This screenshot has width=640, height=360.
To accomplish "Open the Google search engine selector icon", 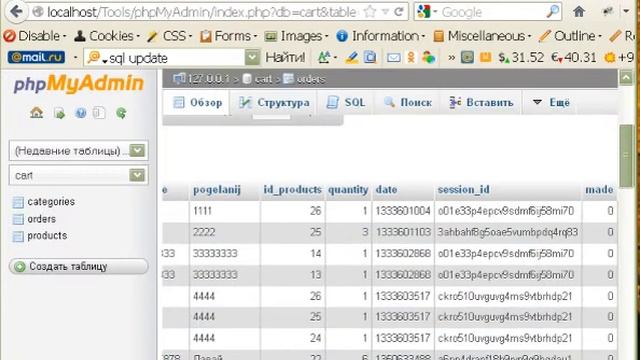I will point(424,12).
